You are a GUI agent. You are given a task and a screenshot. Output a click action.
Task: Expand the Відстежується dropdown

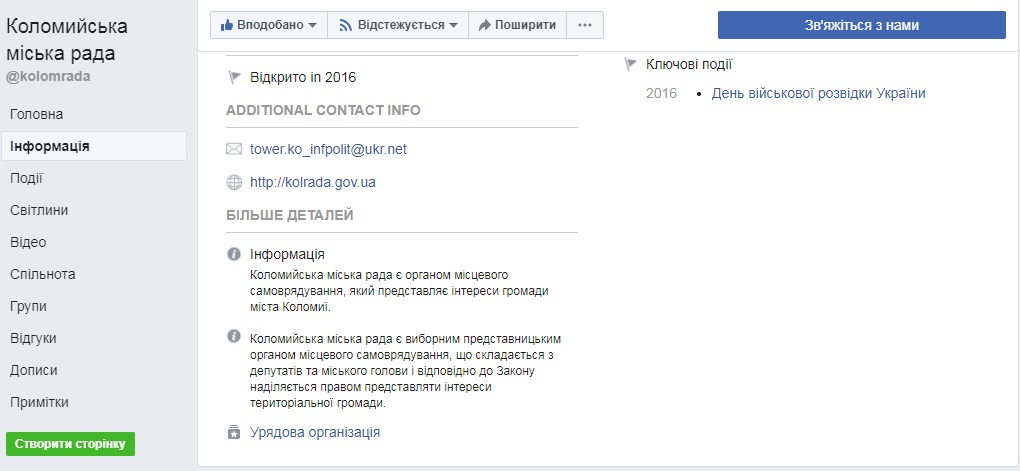[x=453, y=25]
